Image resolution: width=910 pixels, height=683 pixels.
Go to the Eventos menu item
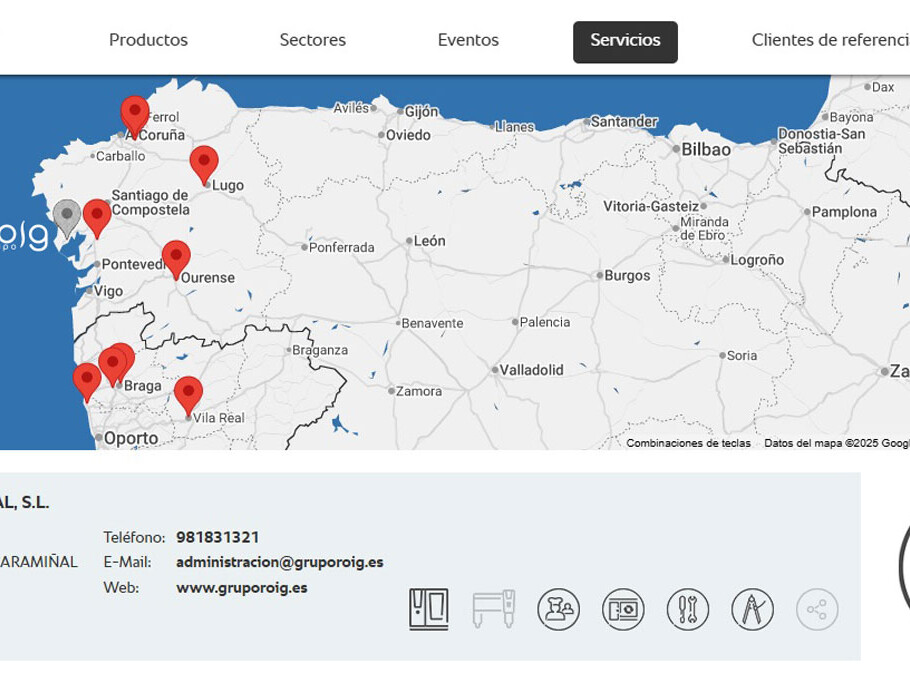pyautogui.click(x=468, y=40)
